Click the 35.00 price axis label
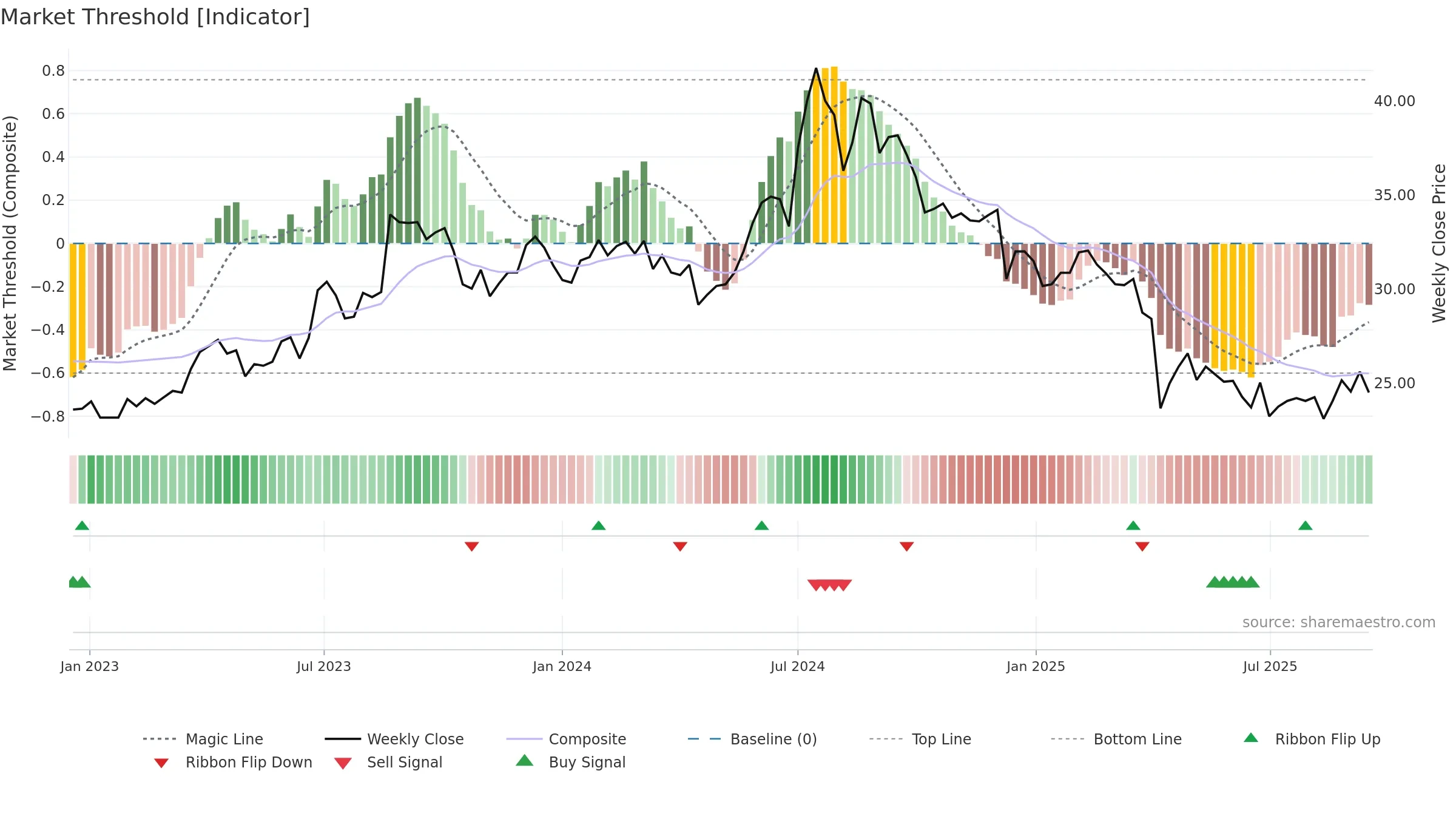This screenshot has height=819, width=1456. coord(1394,195)
